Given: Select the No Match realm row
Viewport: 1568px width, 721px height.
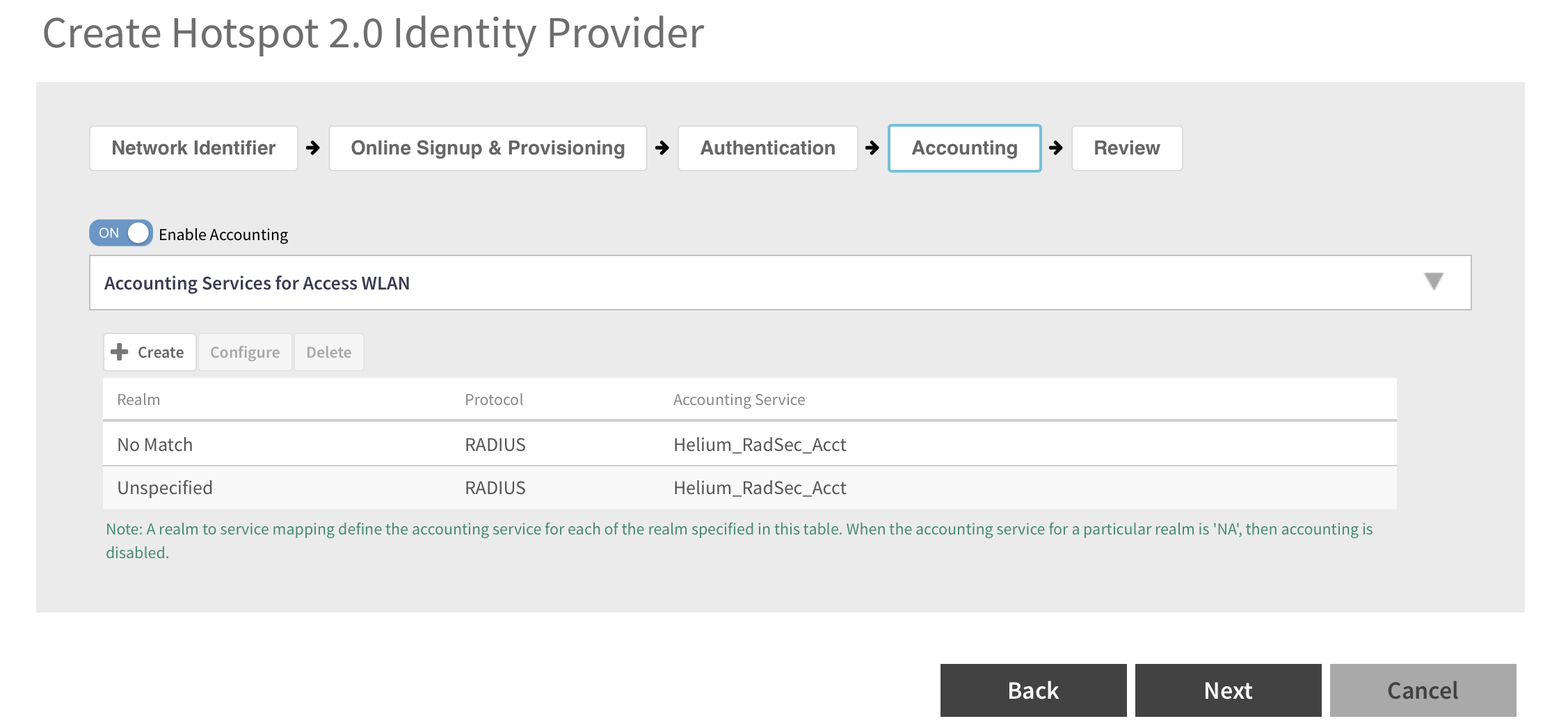Looking at the screenshot, I should click(x=155, y=445).
